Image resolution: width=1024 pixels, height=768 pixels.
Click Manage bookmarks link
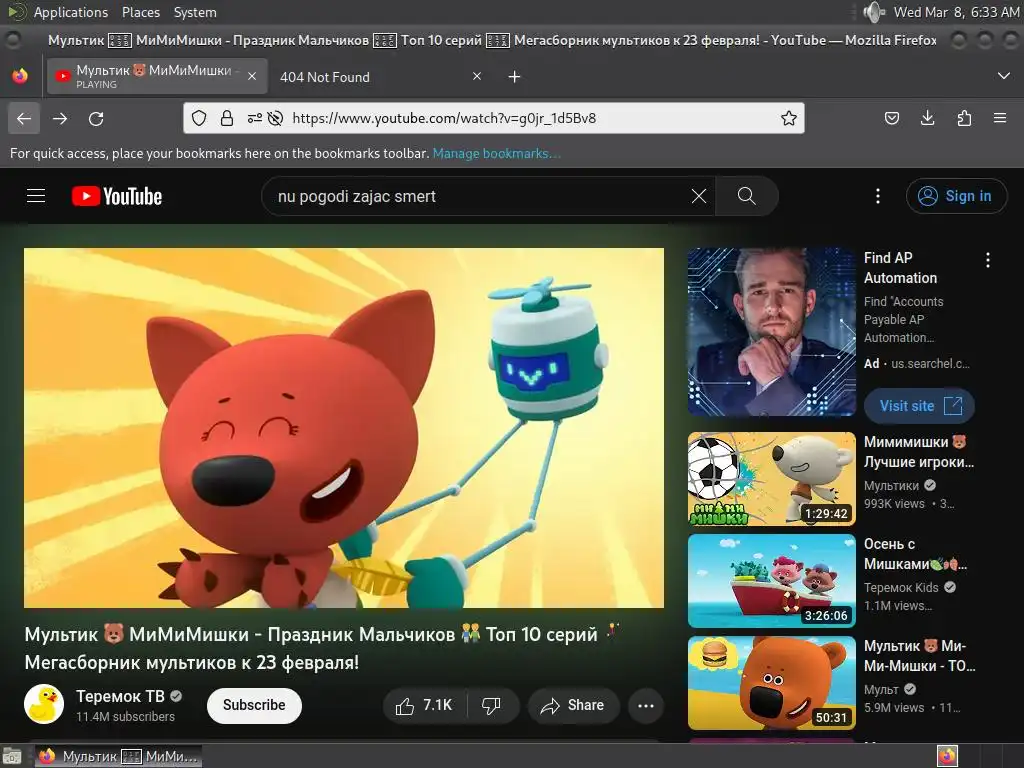[496, 153]
